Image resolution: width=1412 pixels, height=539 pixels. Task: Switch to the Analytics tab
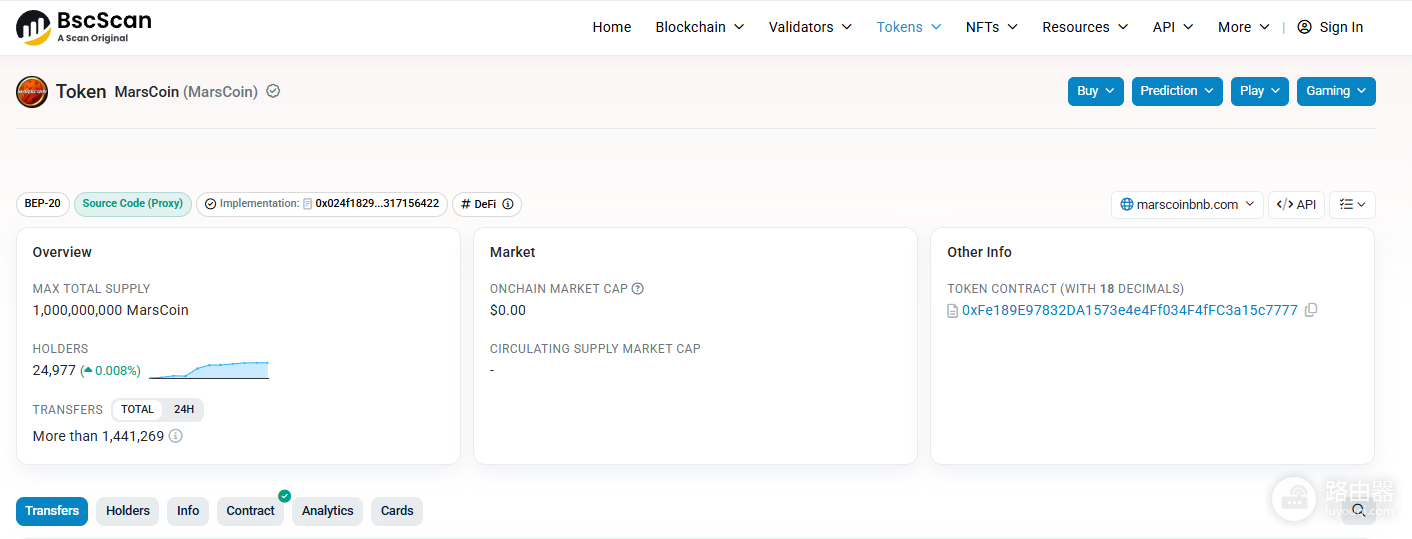pos(328,511)
